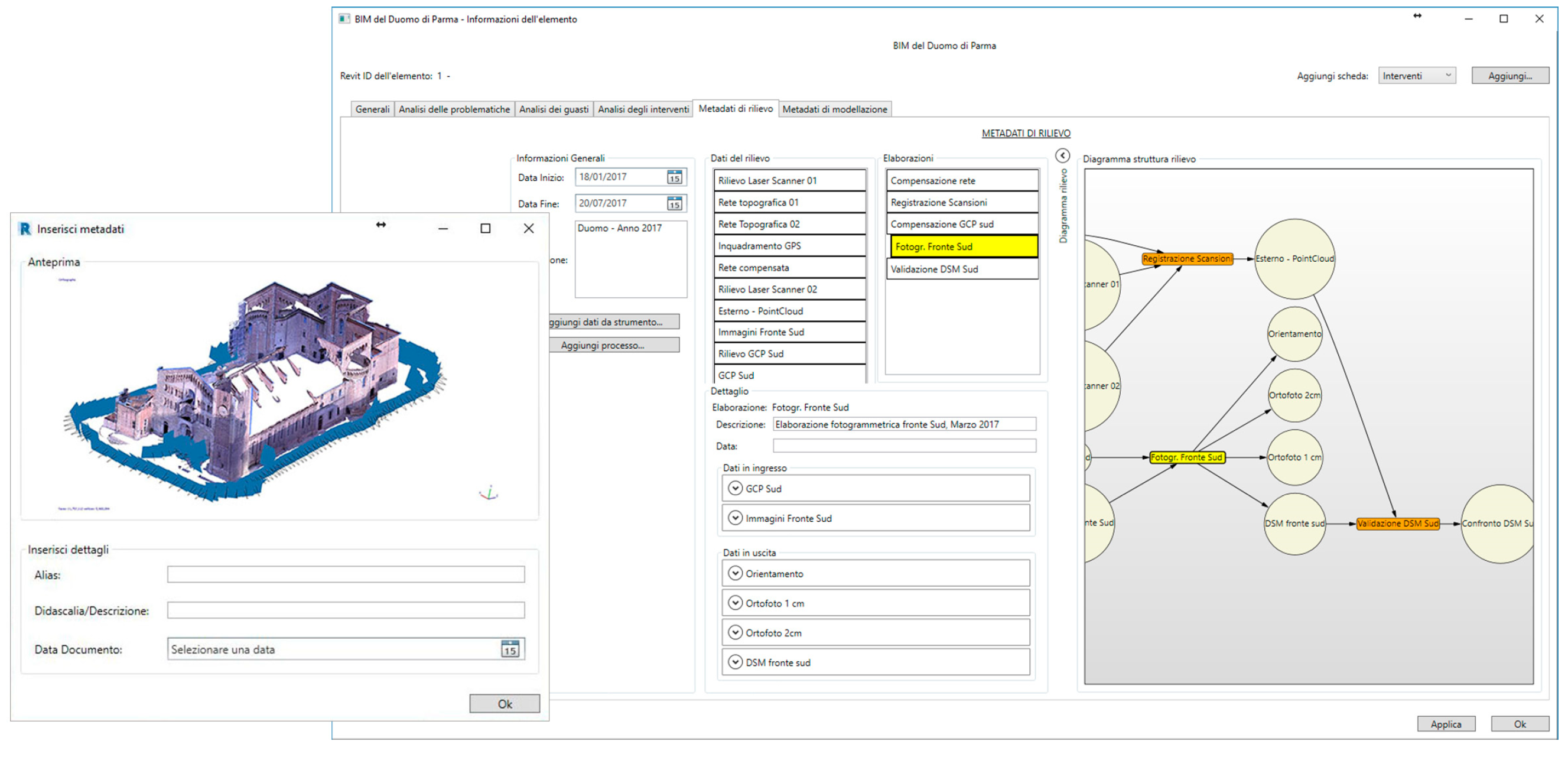Image resolution: width=1568 pixels, height=757 pixels.
Task: Open the Analisi dei guasti tab
Action: pos(554,109)
